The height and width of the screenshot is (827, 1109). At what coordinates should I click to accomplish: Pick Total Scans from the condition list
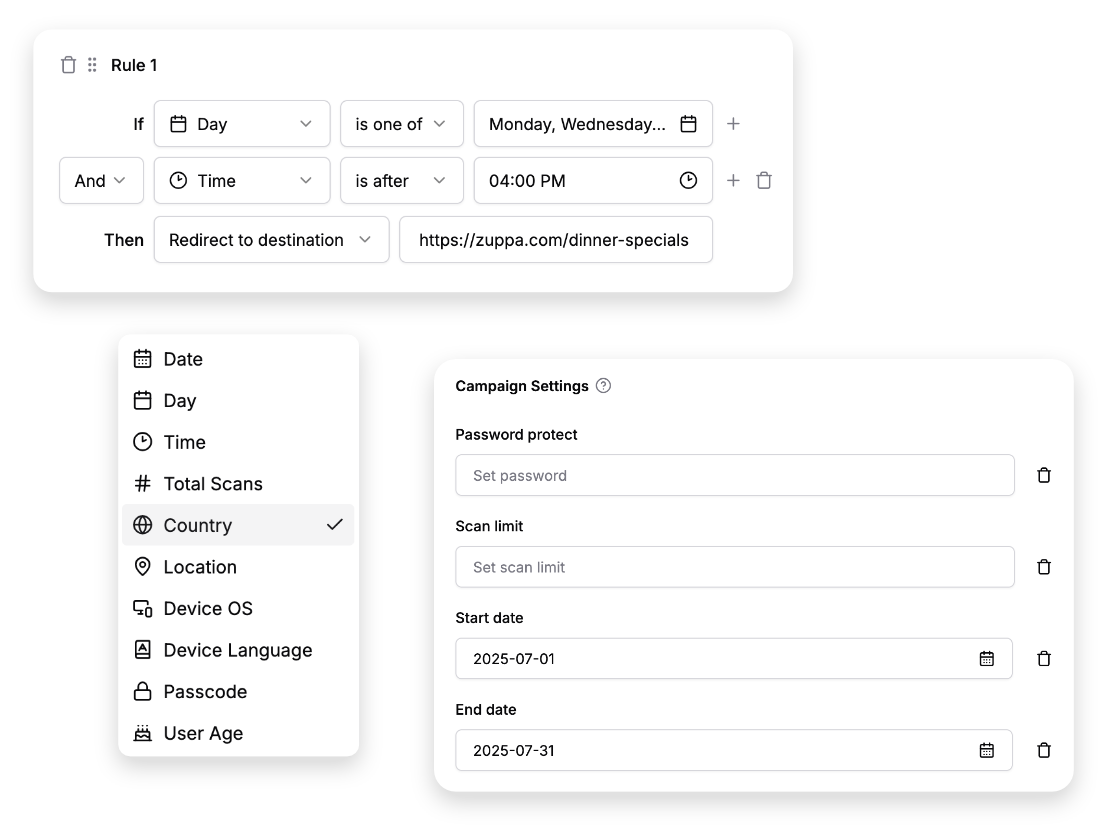213,484
